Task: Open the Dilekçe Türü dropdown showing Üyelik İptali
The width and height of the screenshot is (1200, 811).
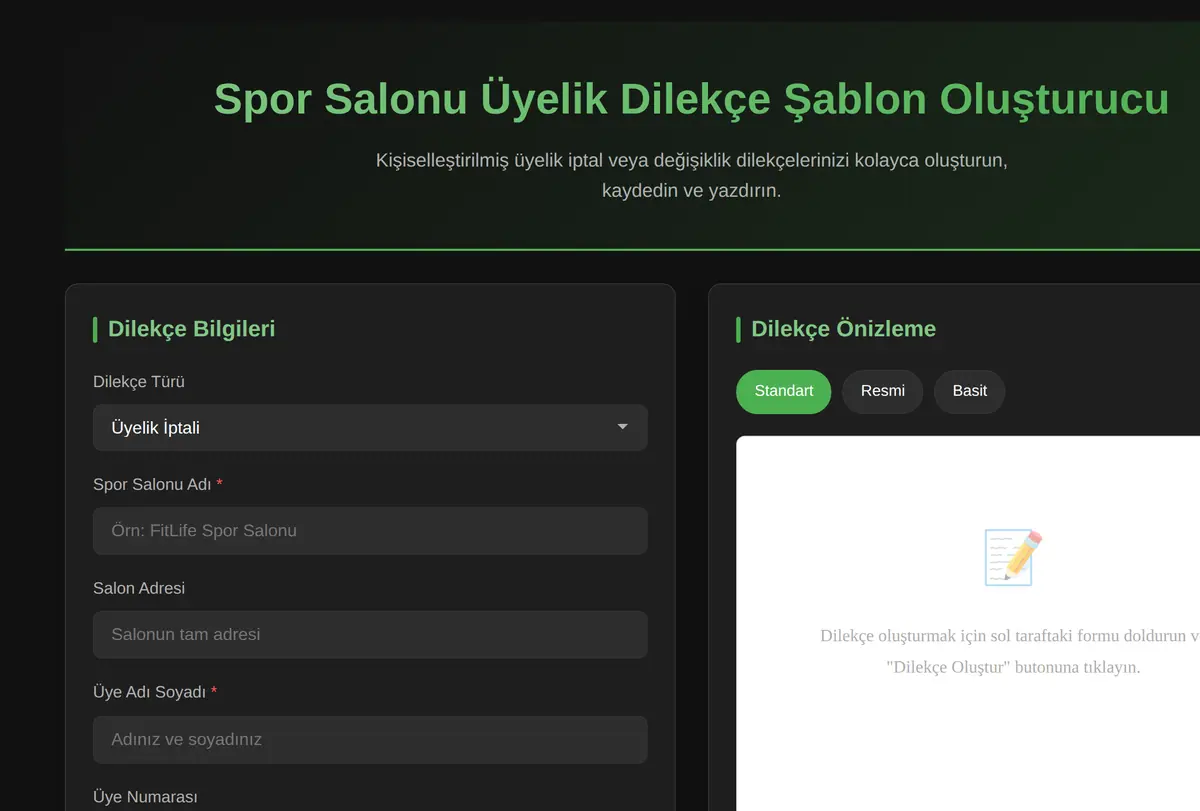Action: [x=370, y=427]
